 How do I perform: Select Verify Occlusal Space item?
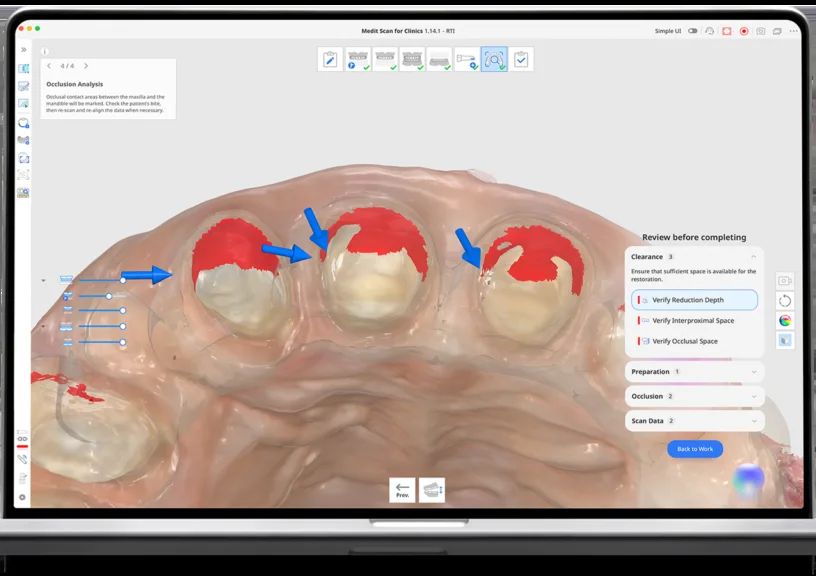(x=694, y=341)
